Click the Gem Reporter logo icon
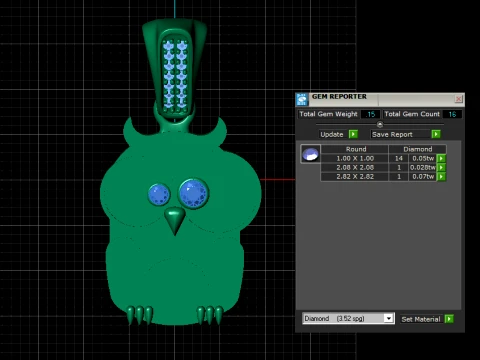 tap(302, 99)
